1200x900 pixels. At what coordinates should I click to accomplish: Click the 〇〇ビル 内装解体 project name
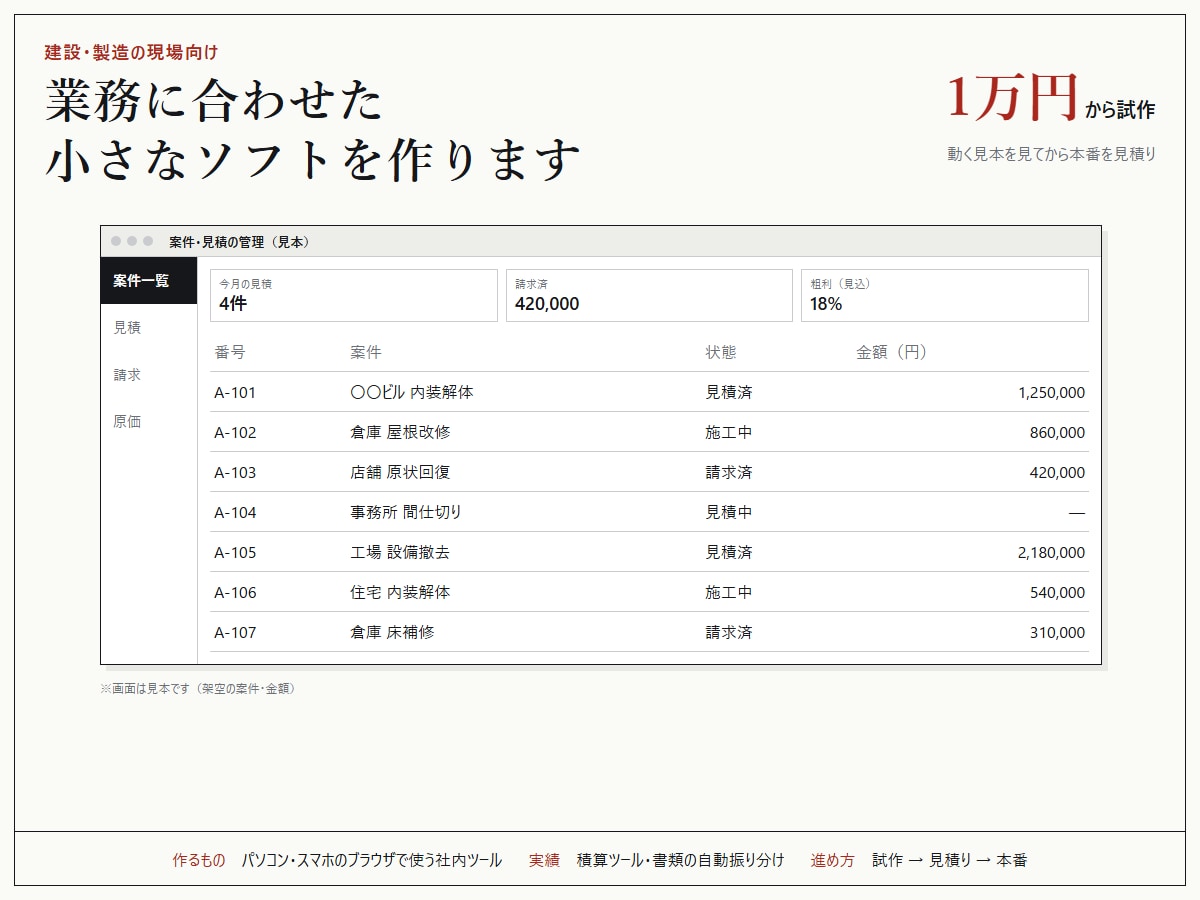(x=412, y=392)
